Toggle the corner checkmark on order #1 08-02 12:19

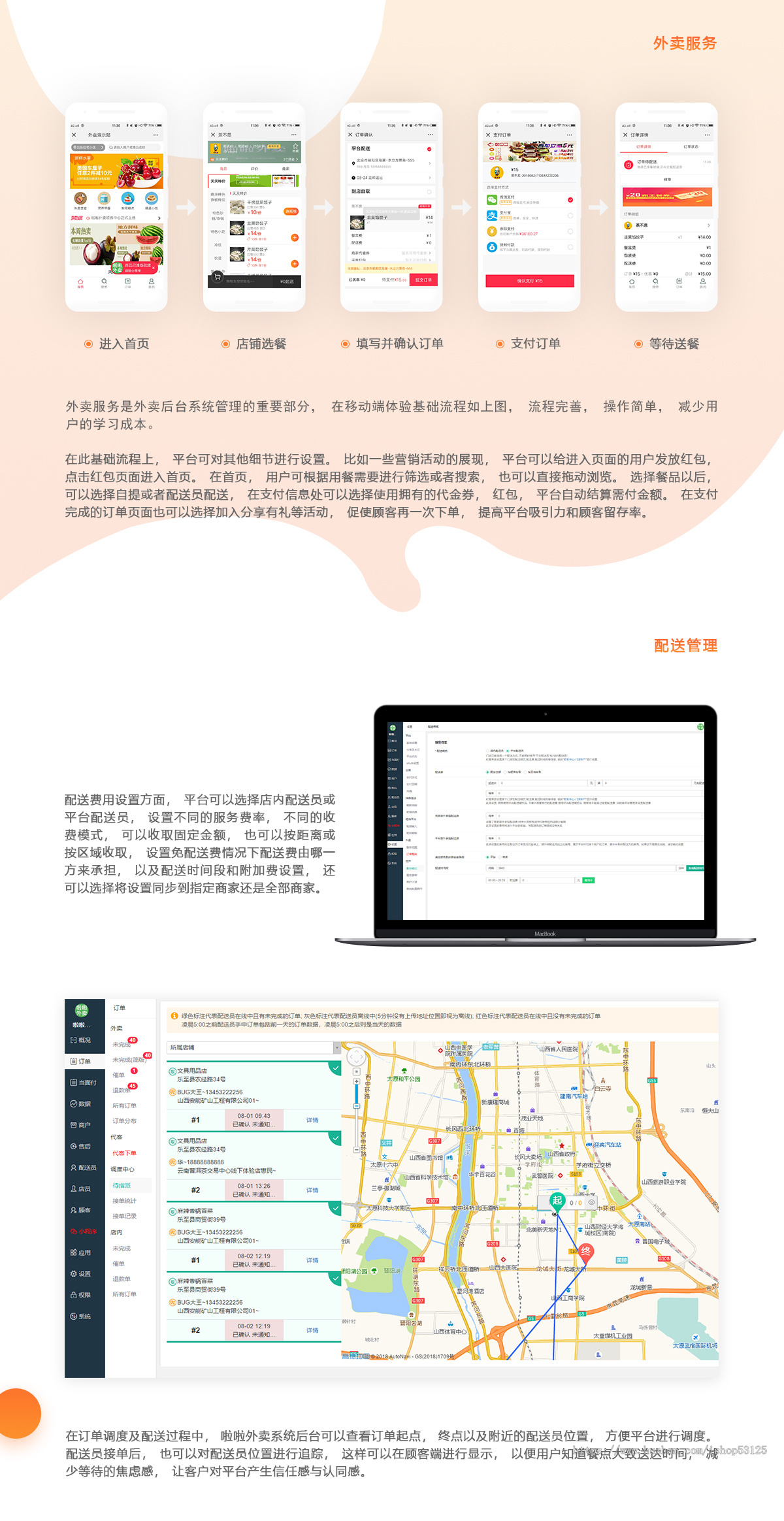click(335, 1207)
